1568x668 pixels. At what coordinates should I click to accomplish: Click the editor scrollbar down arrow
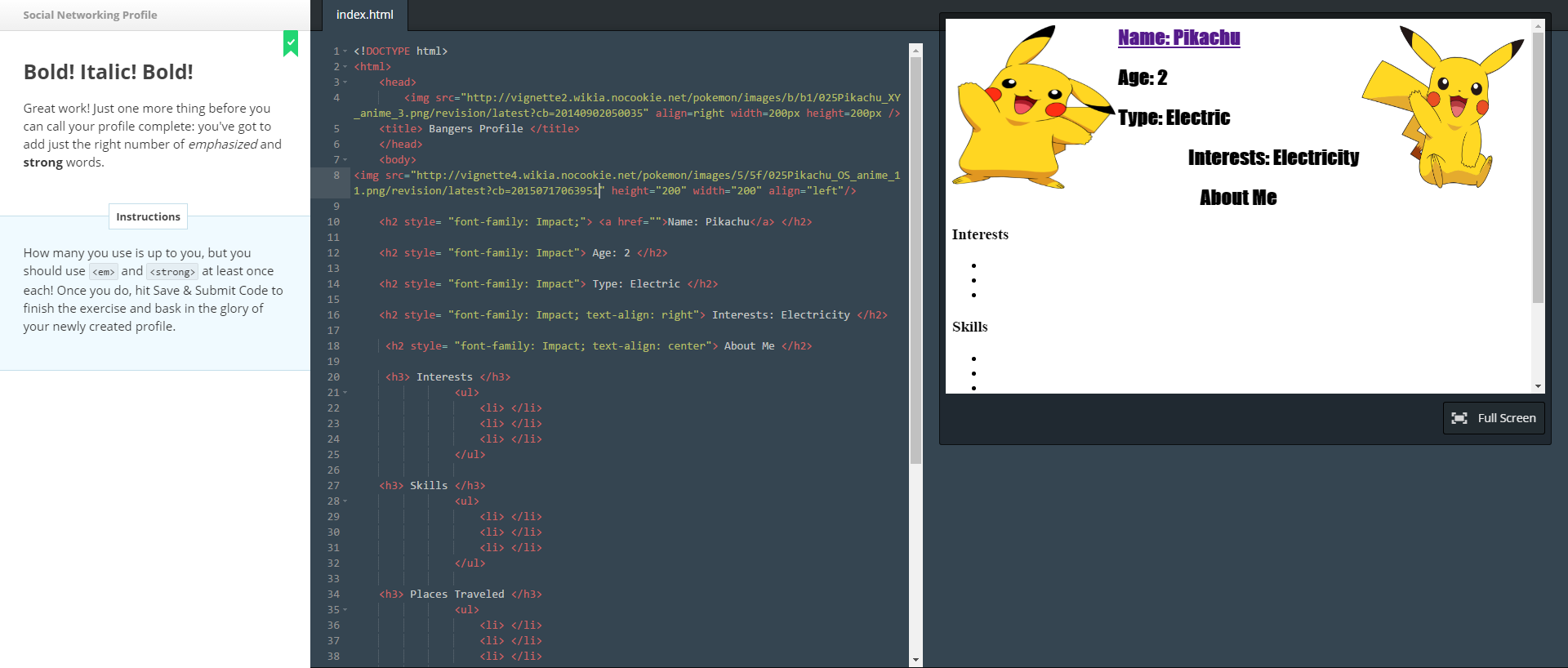pyautogui.click(x=915, y=659)
